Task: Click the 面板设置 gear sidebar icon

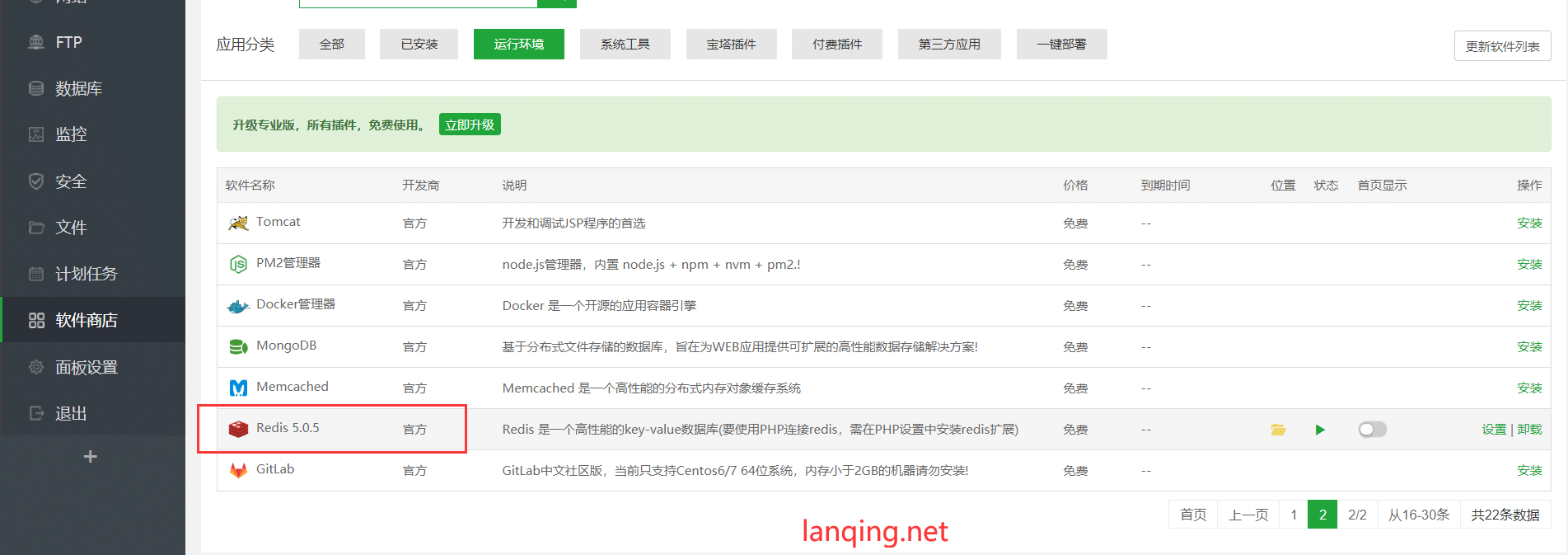Action: [36, 367]
